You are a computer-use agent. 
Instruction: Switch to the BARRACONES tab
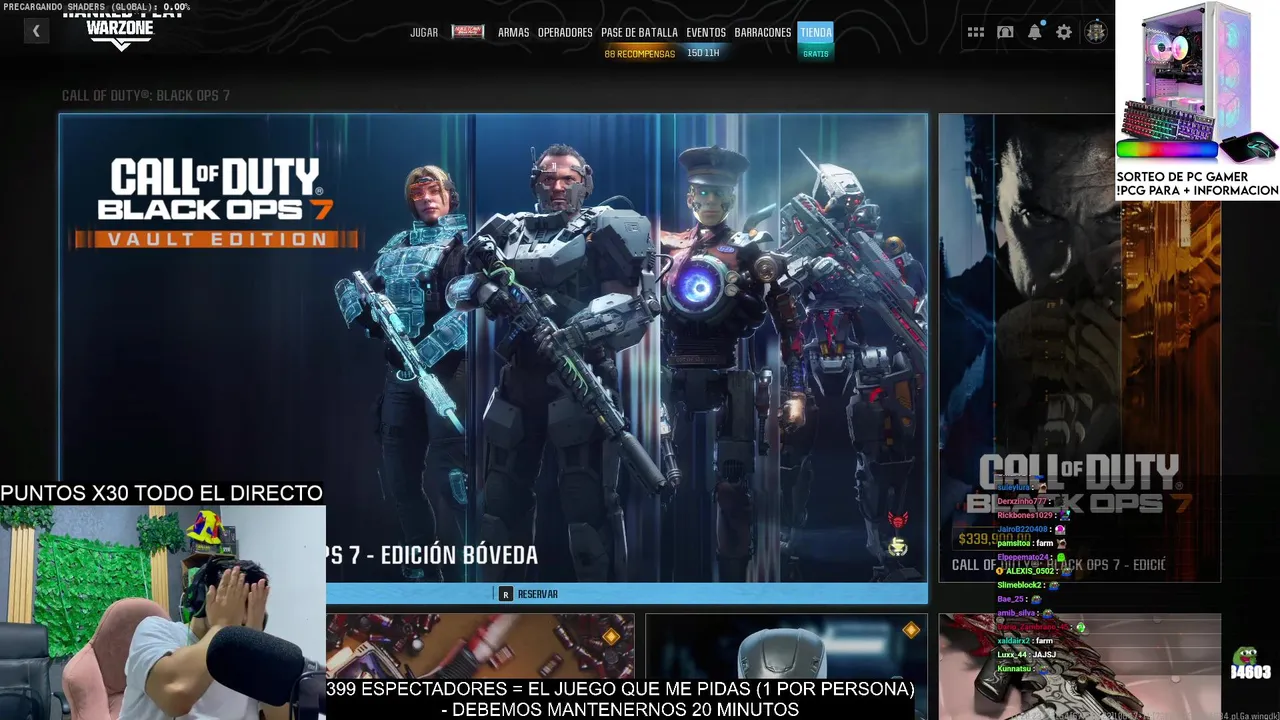(x=763, y=32)
